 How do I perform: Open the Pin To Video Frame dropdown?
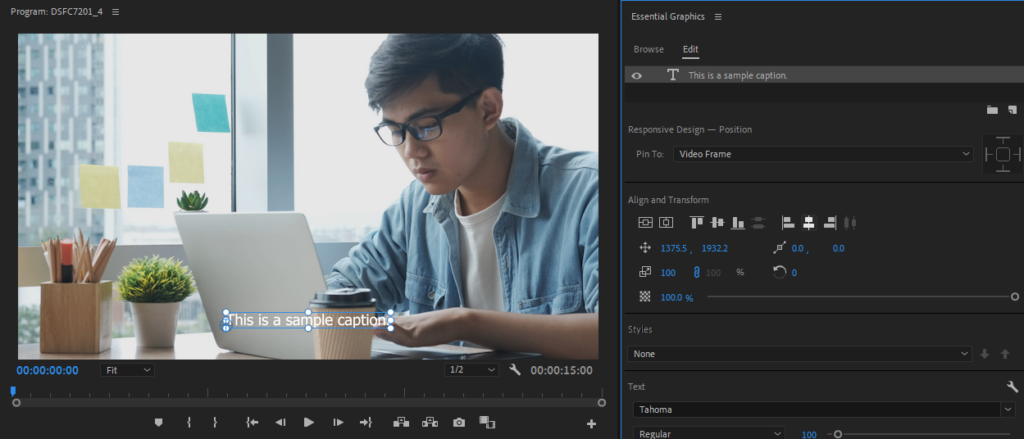[x=822, y=154]
